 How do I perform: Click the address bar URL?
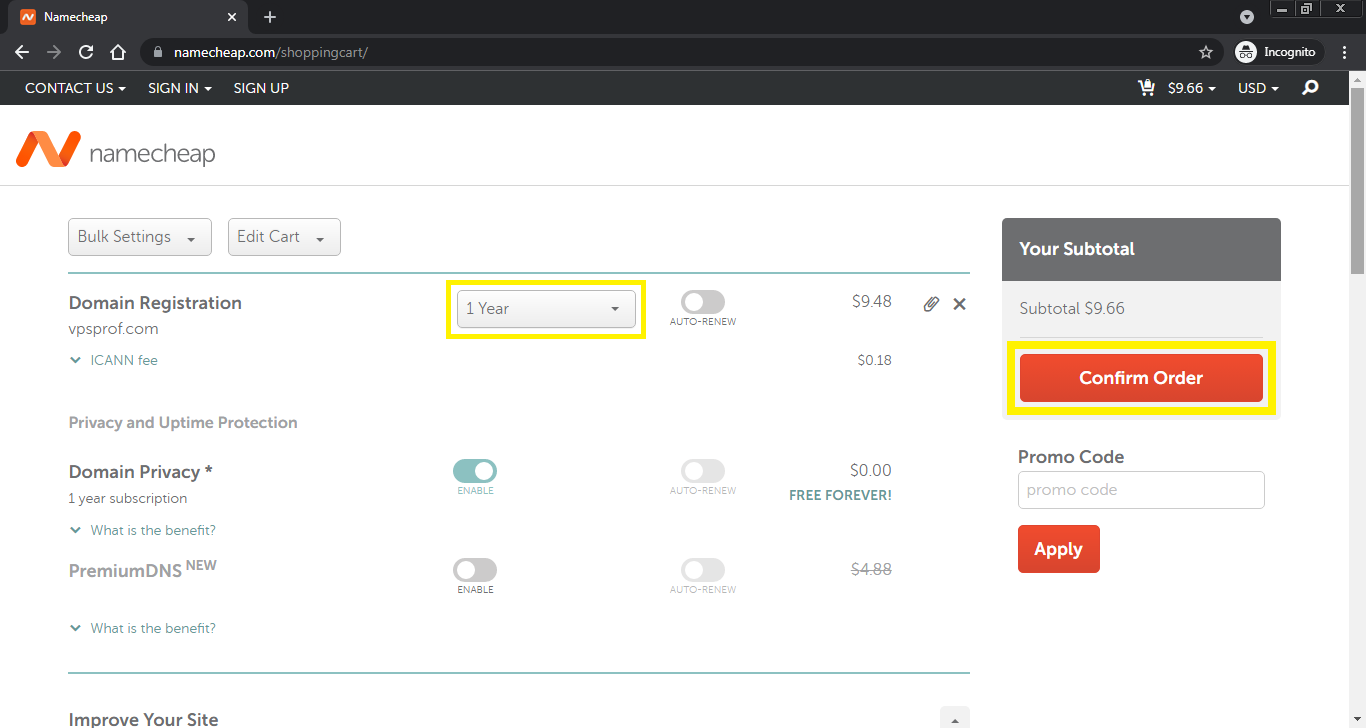coord(271,52)
